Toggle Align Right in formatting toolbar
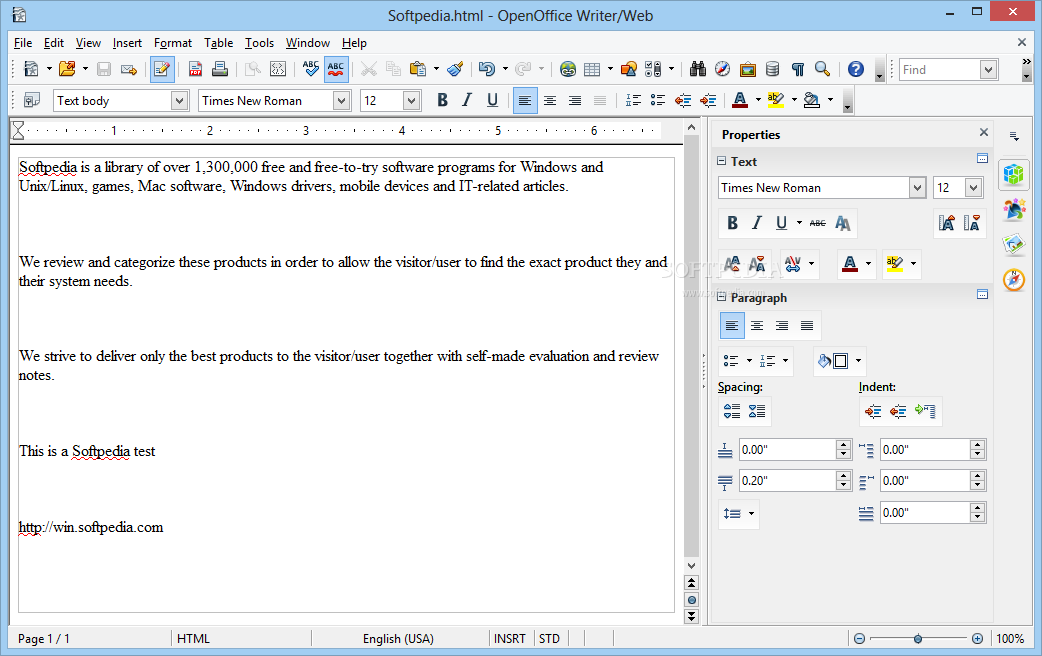Viewport: 1042px width, 656px height. pos(575,100)
